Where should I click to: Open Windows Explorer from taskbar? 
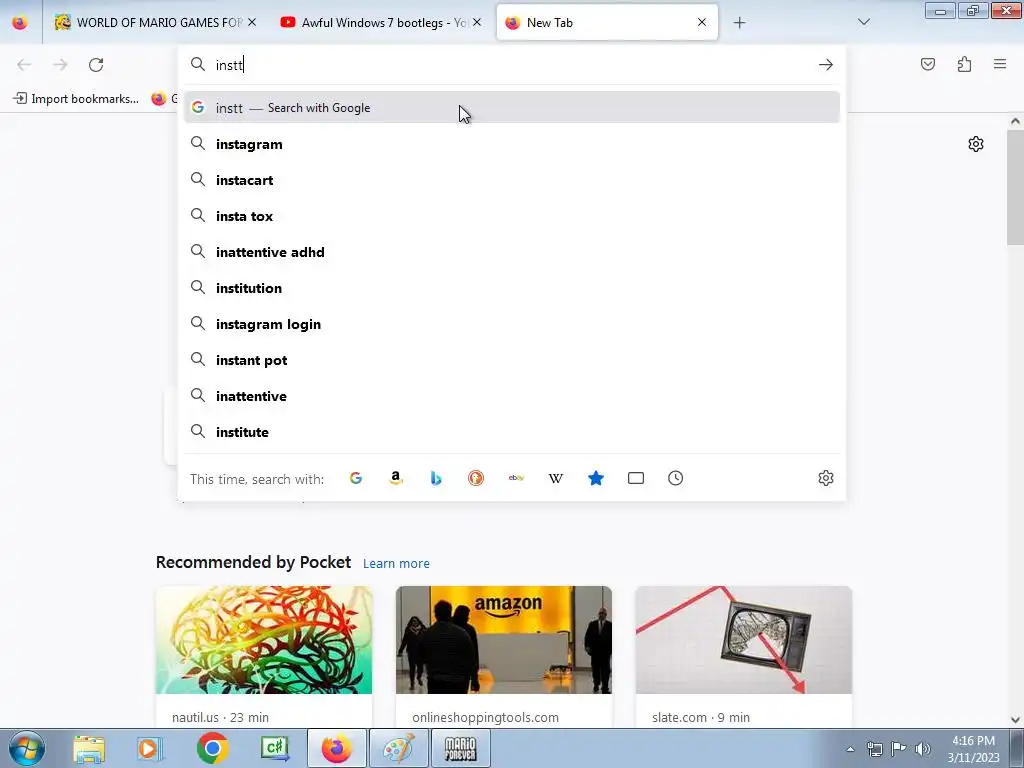(x=89, y=748)
